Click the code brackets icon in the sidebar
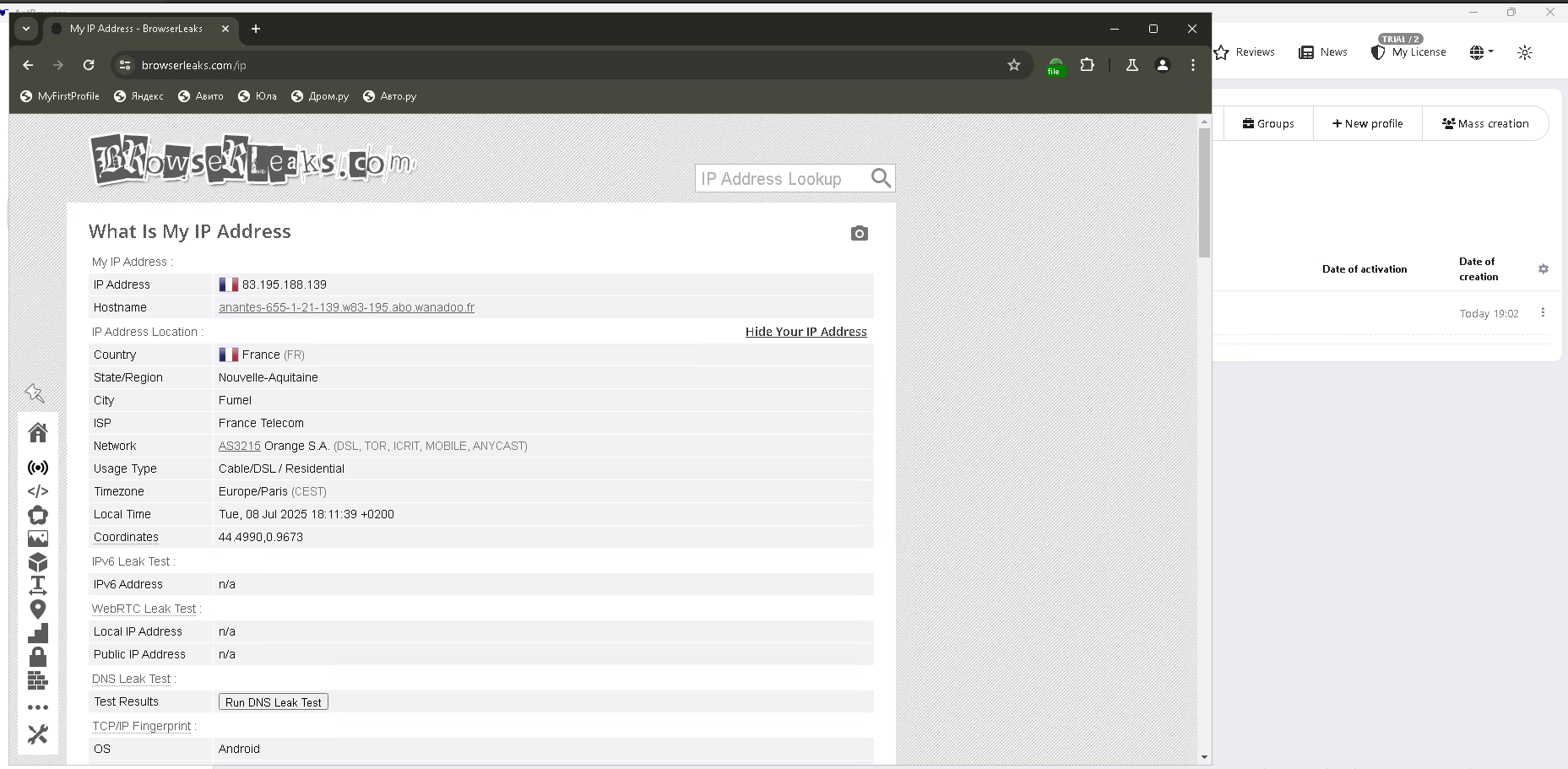Screen dimensions: 1568x769 click(x=38, y=491)
